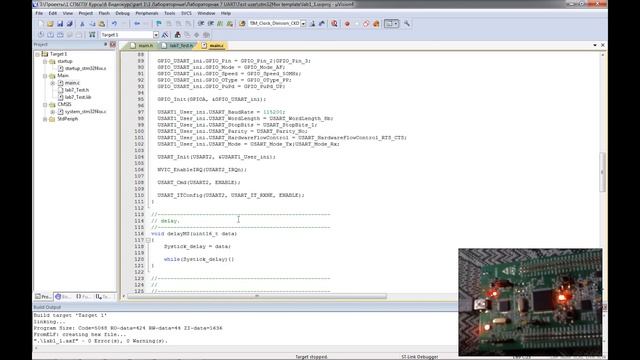The height and width of the screenshot is (360, 640).
Task: Open the Tools menu
Action: click(170, 13)
